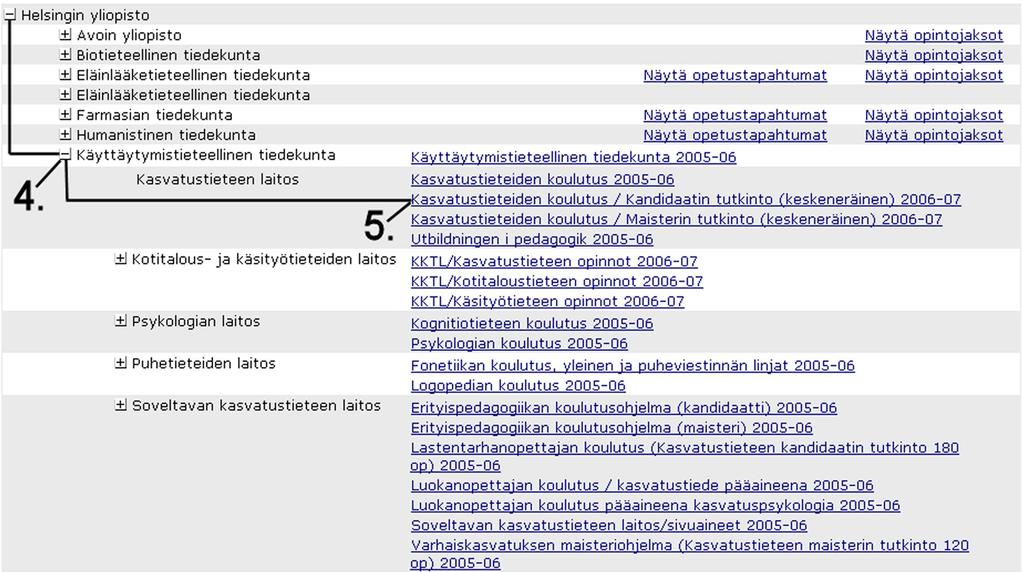Open Soveltavan kasvatustieteen laitos/sivuaineet 2005-06
1023x572 pixels.
609,526
